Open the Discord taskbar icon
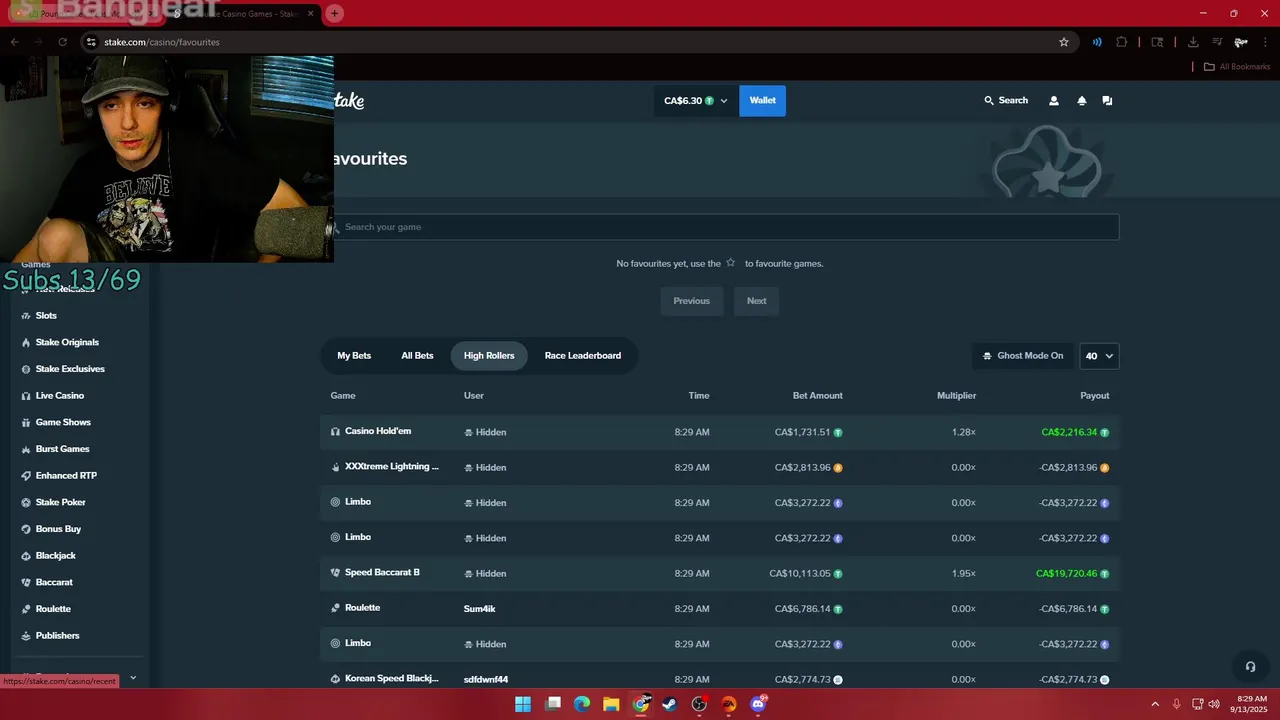 click(758, 704)
